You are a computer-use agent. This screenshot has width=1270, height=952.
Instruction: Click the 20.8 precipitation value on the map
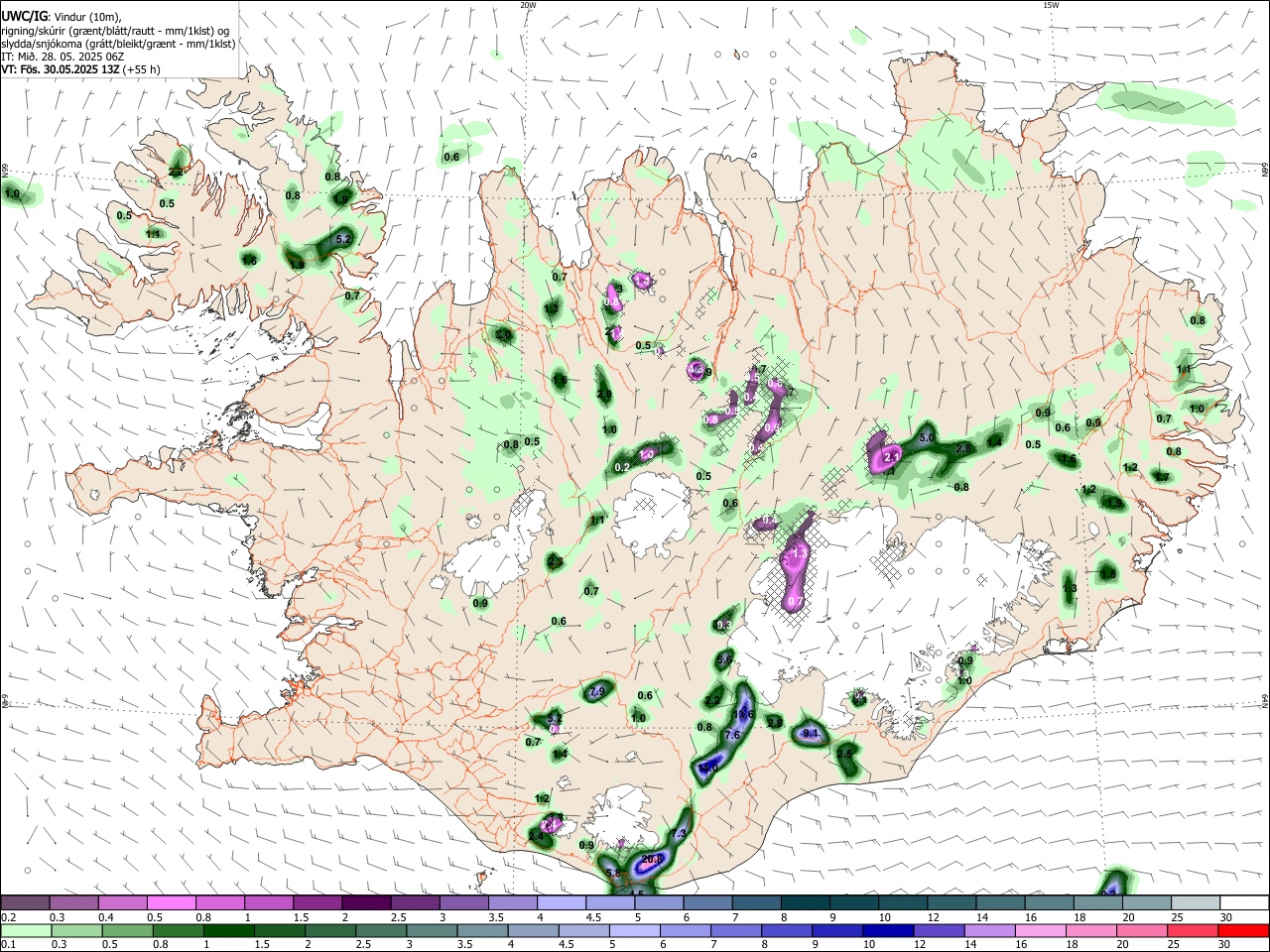click(x=652, y=859)
